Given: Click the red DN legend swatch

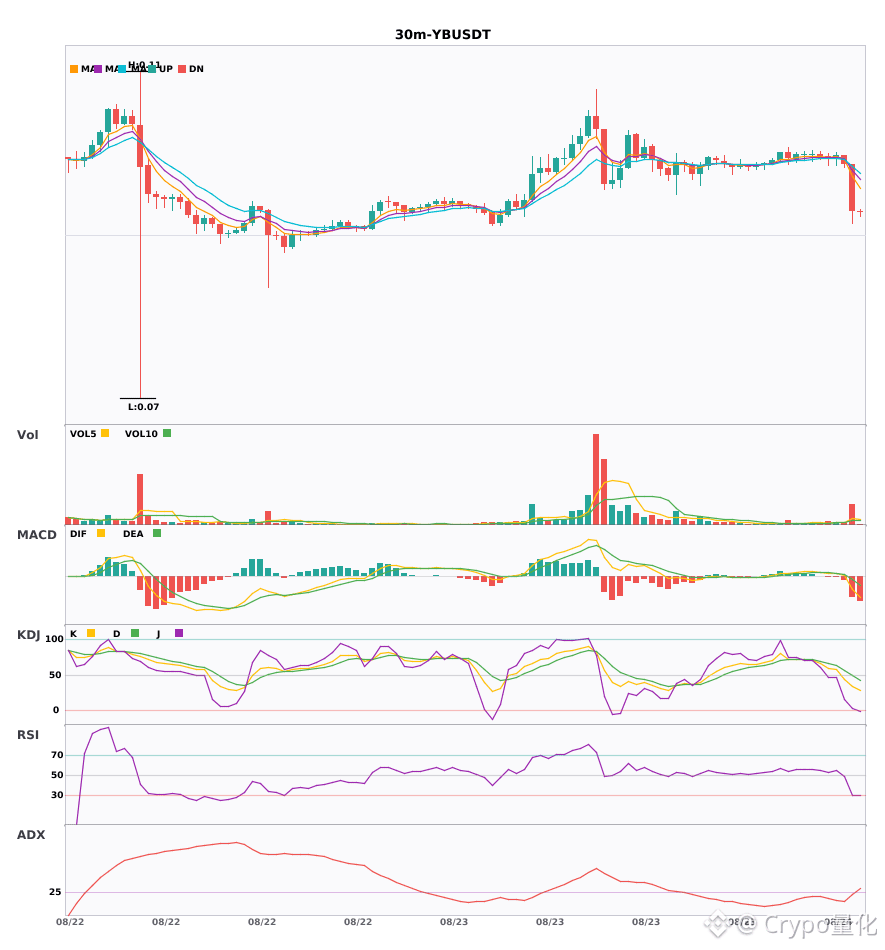Looking at the screenshot, I should pyautogui.click(x=182, y=69).
